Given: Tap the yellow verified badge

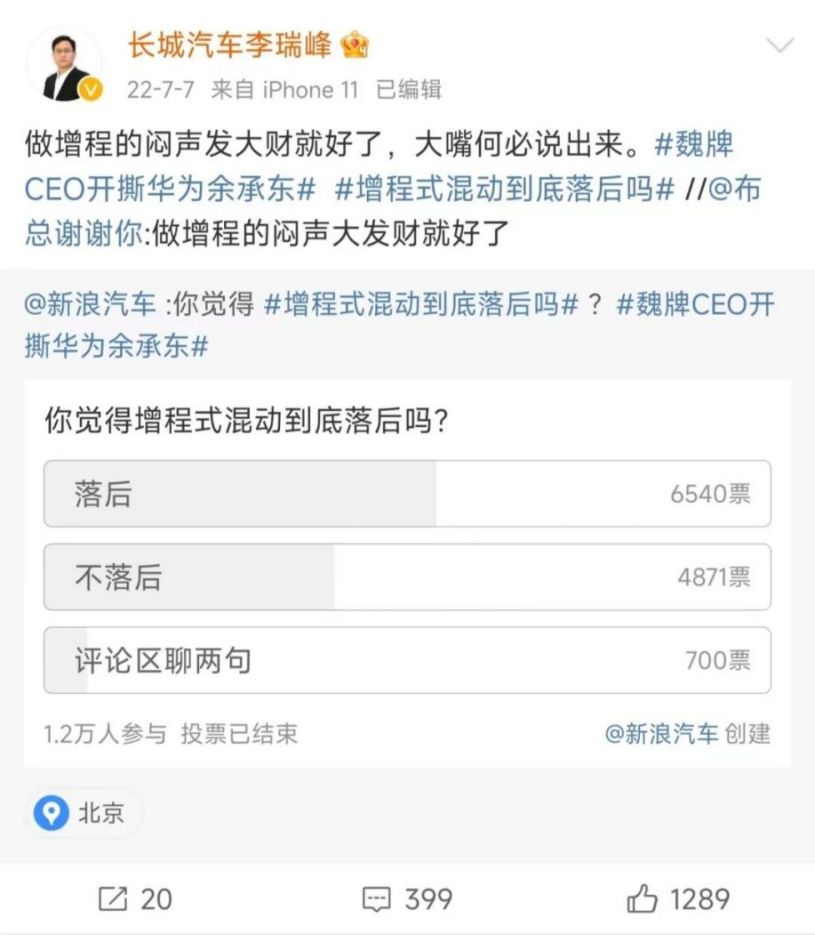Looking at the screenshot, I should coord(90,90).
